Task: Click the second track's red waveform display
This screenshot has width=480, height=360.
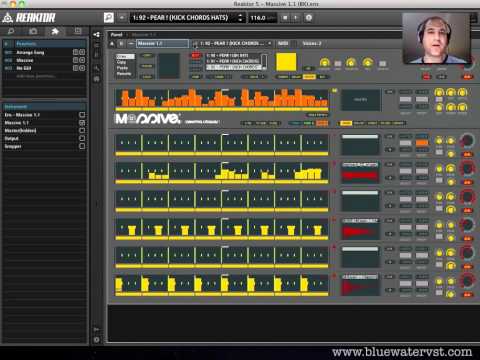Action: click(360, 174)
